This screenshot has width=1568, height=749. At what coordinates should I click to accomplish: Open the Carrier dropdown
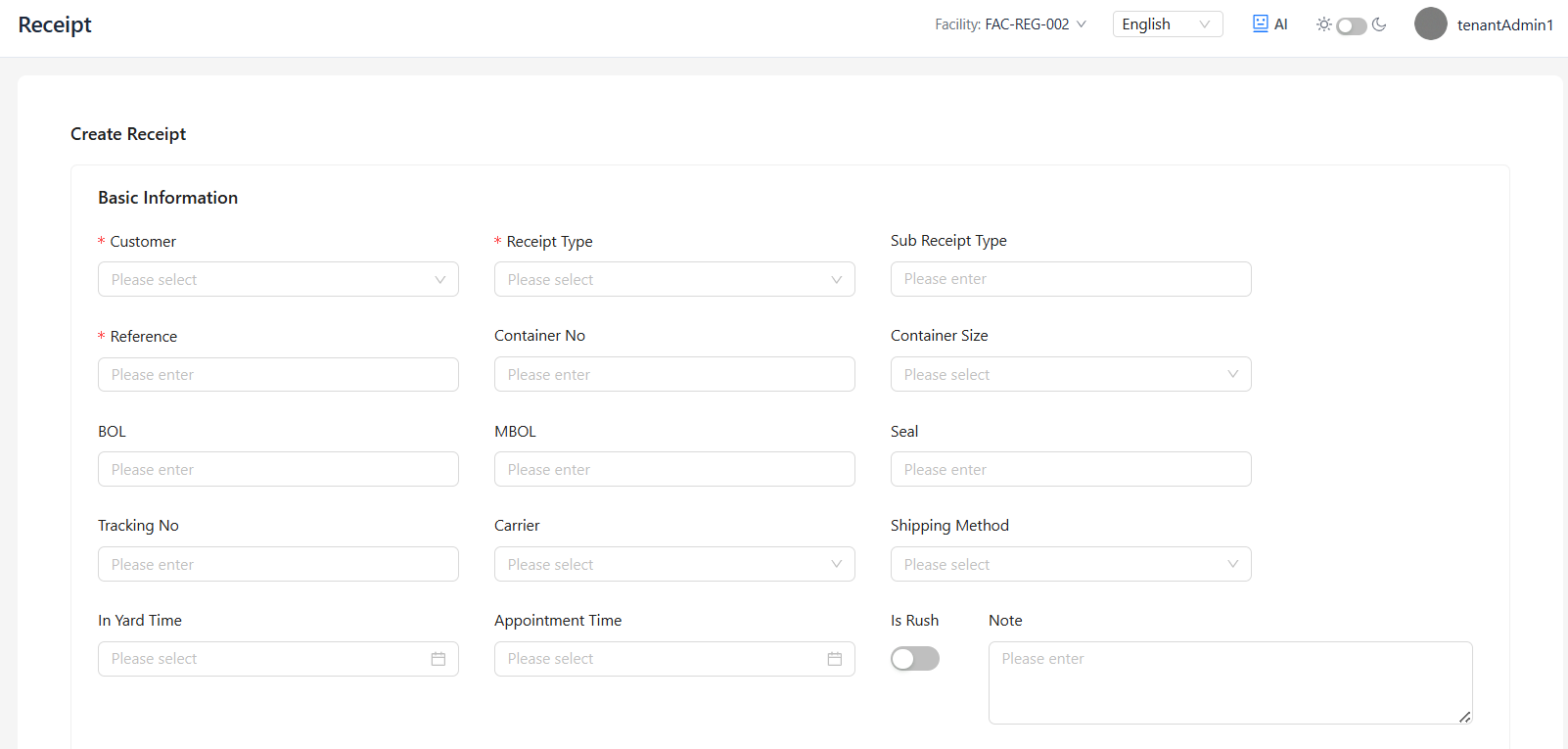(674, 564)
